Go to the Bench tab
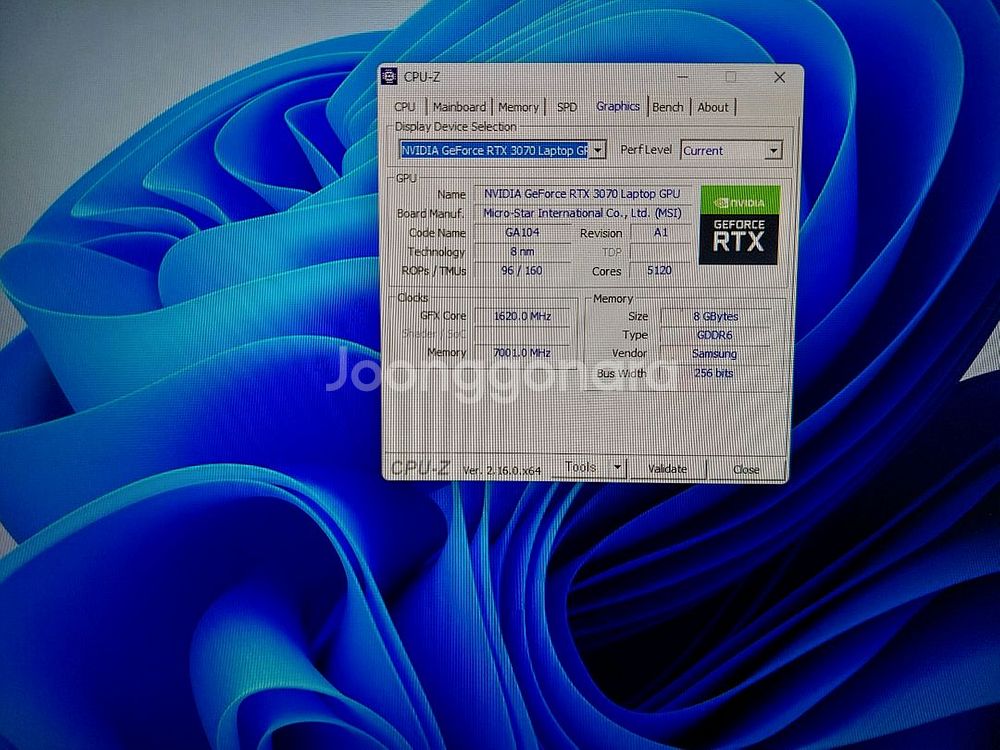Viewport: 1000px width, 750px height. [x=668, y=107]
